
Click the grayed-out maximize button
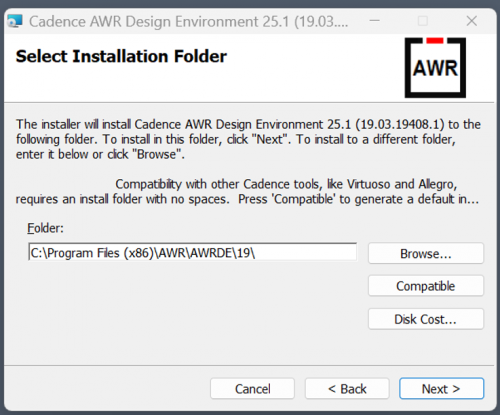[423, 21]
